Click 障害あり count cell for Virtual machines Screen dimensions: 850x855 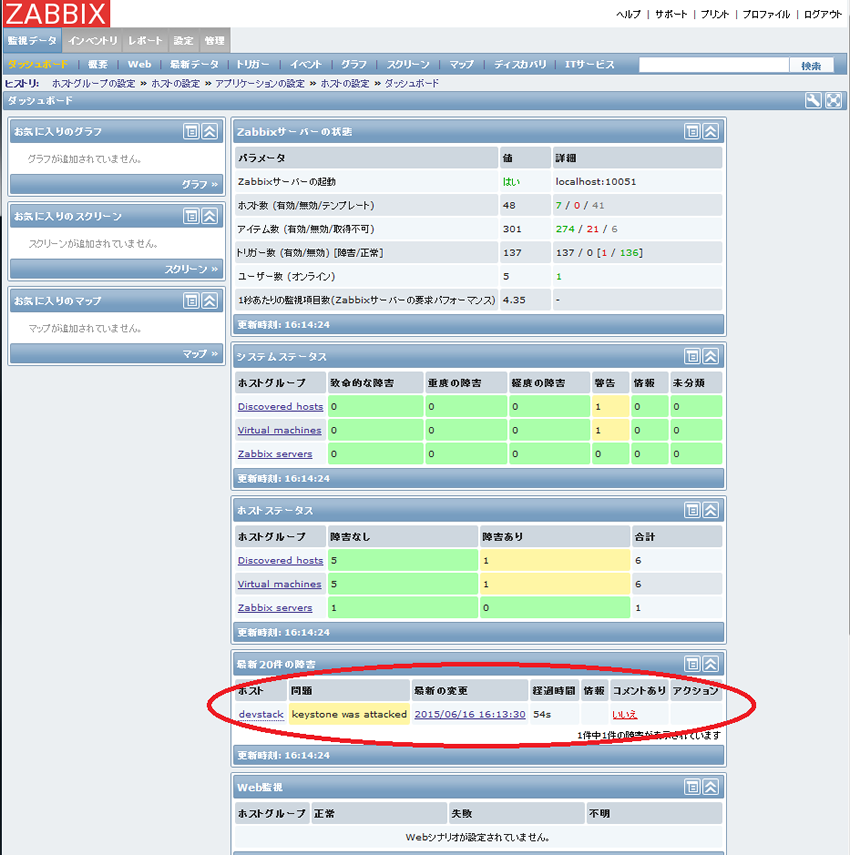[x=554, y=584]
